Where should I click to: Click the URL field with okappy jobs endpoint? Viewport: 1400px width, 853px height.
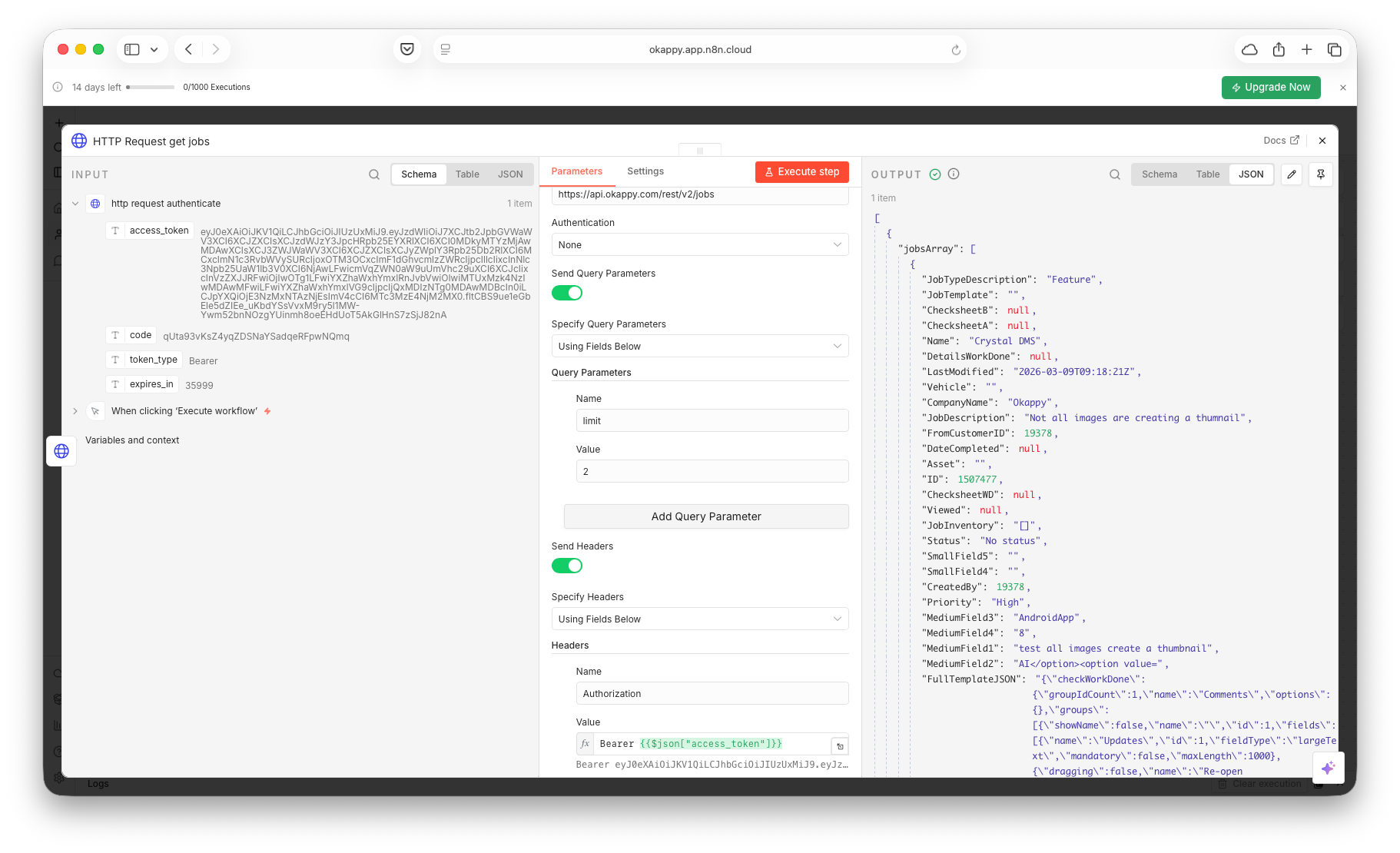[700, 195]
